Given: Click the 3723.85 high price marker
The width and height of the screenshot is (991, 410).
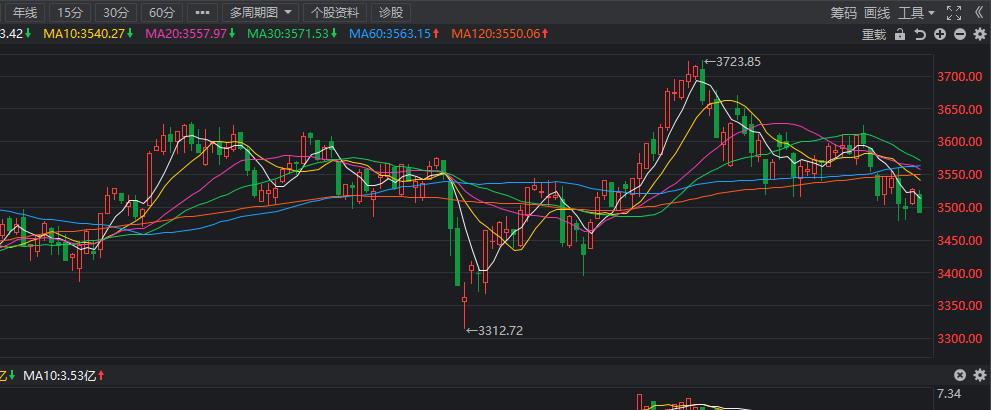Looking at the screenshot, I should tap(733, 62).
